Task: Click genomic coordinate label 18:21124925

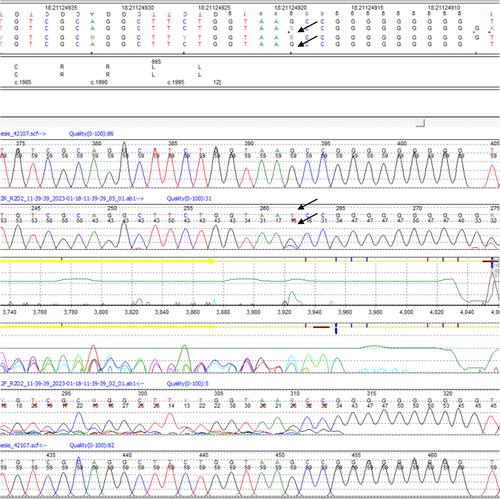Action: point(214,7)
